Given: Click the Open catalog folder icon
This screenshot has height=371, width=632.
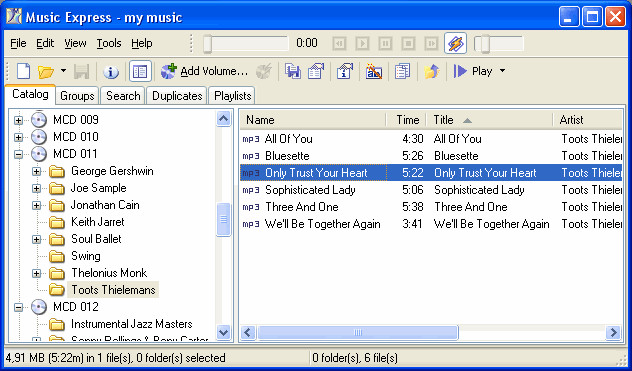Looking at the screenshot, I should [46, 72].
